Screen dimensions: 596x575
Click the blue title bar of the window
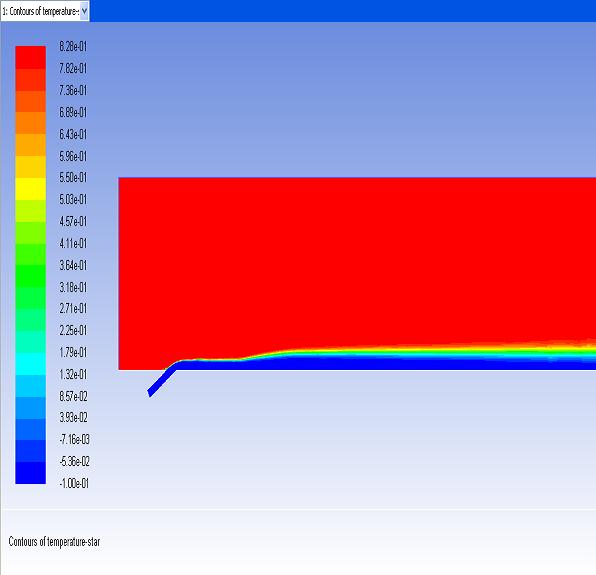coord(342,11)
